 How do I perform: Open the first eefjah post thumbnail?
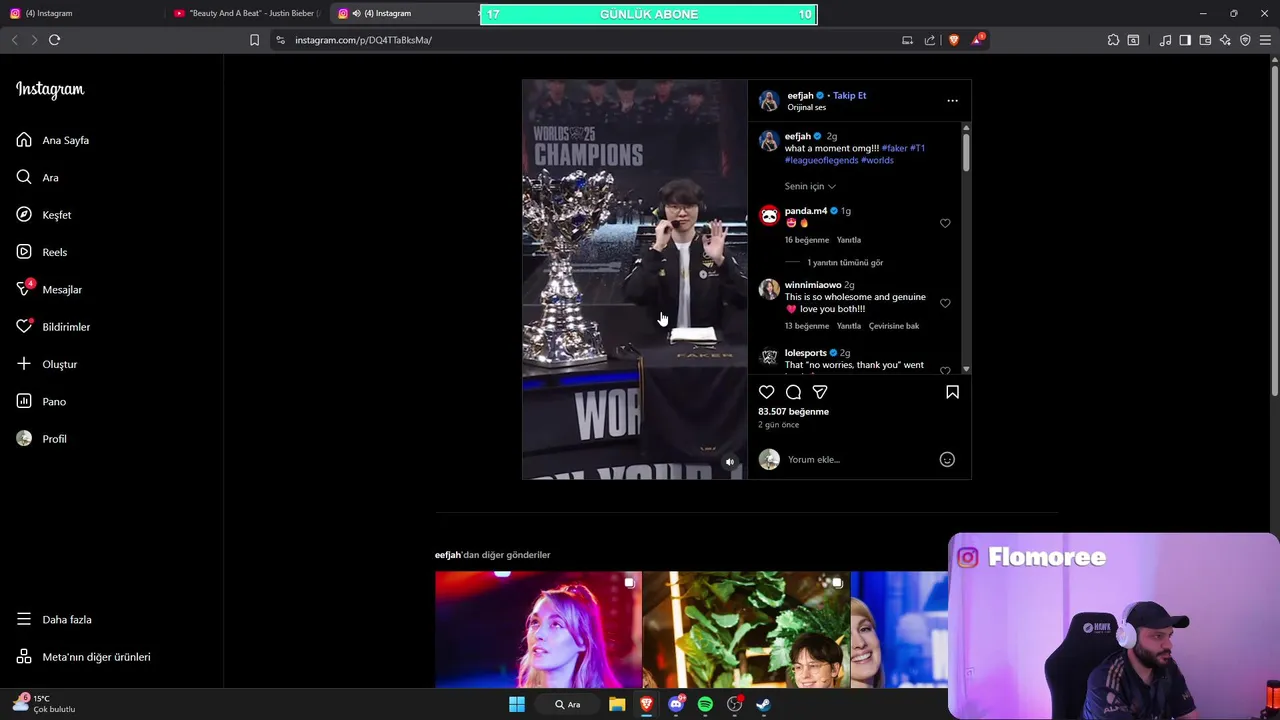[538, 629]
